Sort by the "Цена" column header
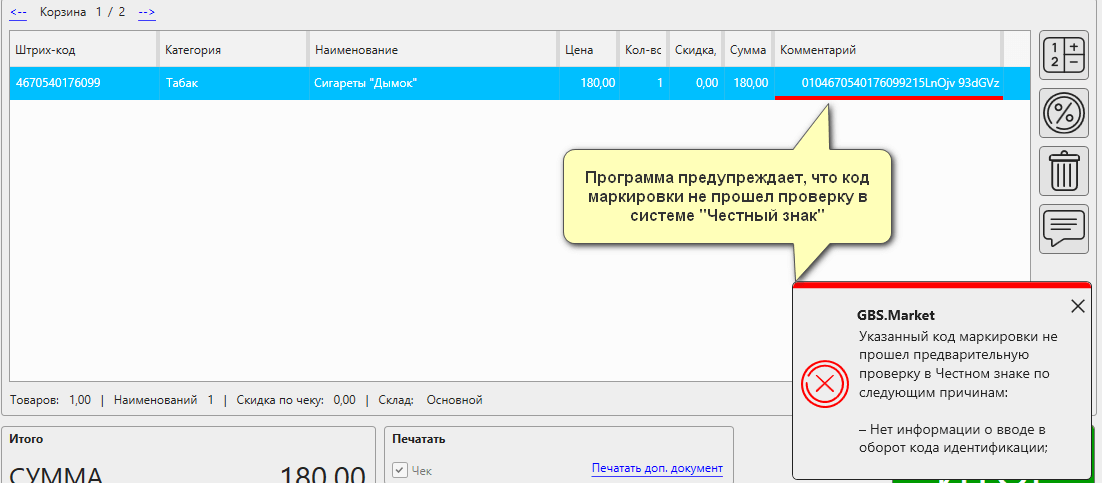 tap(588, 50)
